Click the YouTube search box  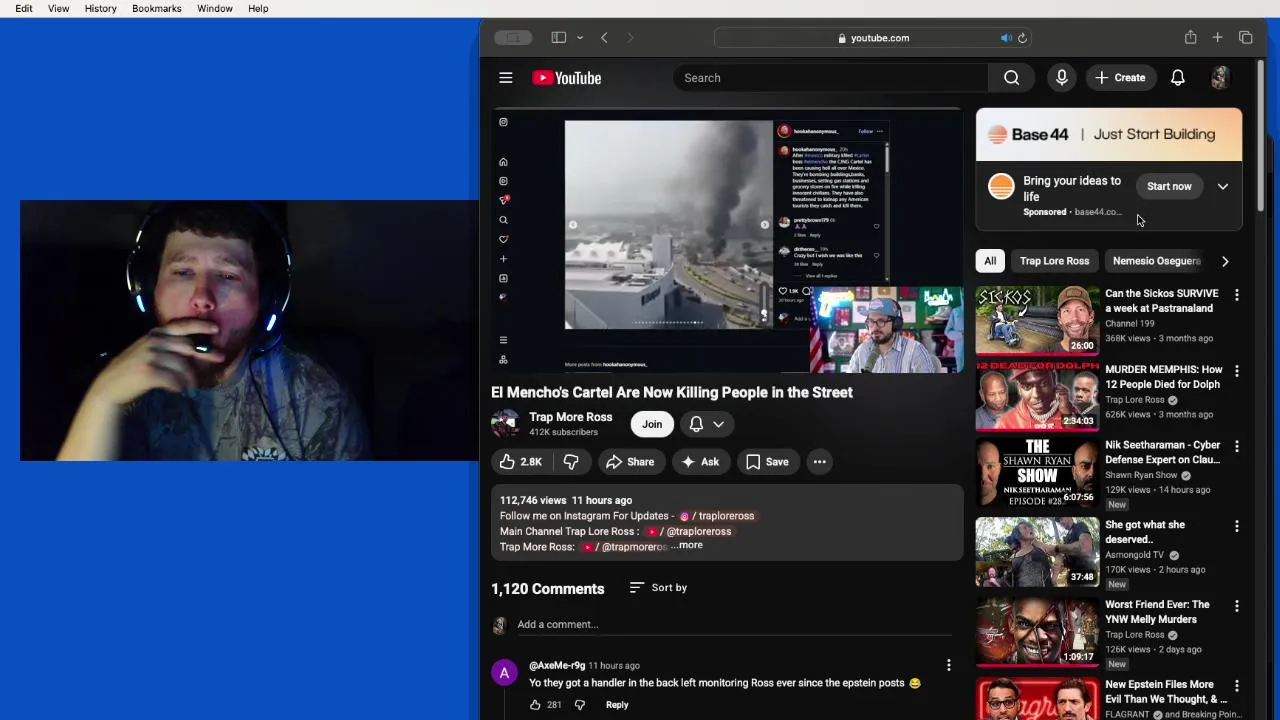(x=830, y=78)
